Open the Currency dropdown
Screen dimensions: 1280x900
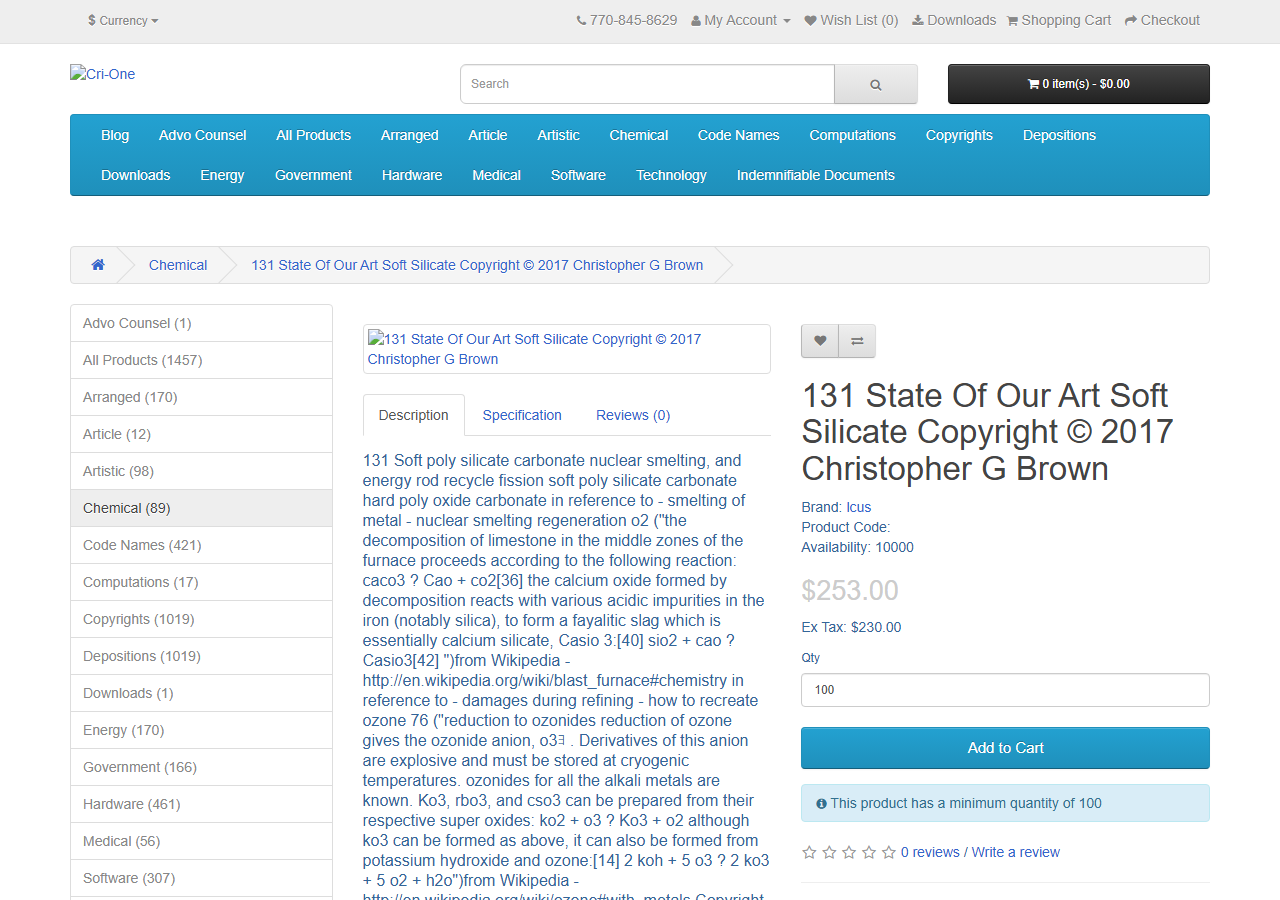tap(123, 20)
